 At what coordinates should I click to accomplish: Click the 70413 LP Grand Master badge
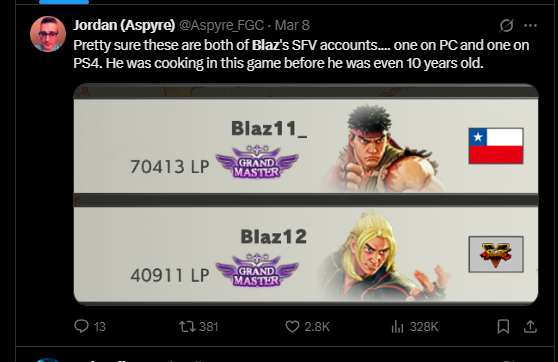point(257,162)
